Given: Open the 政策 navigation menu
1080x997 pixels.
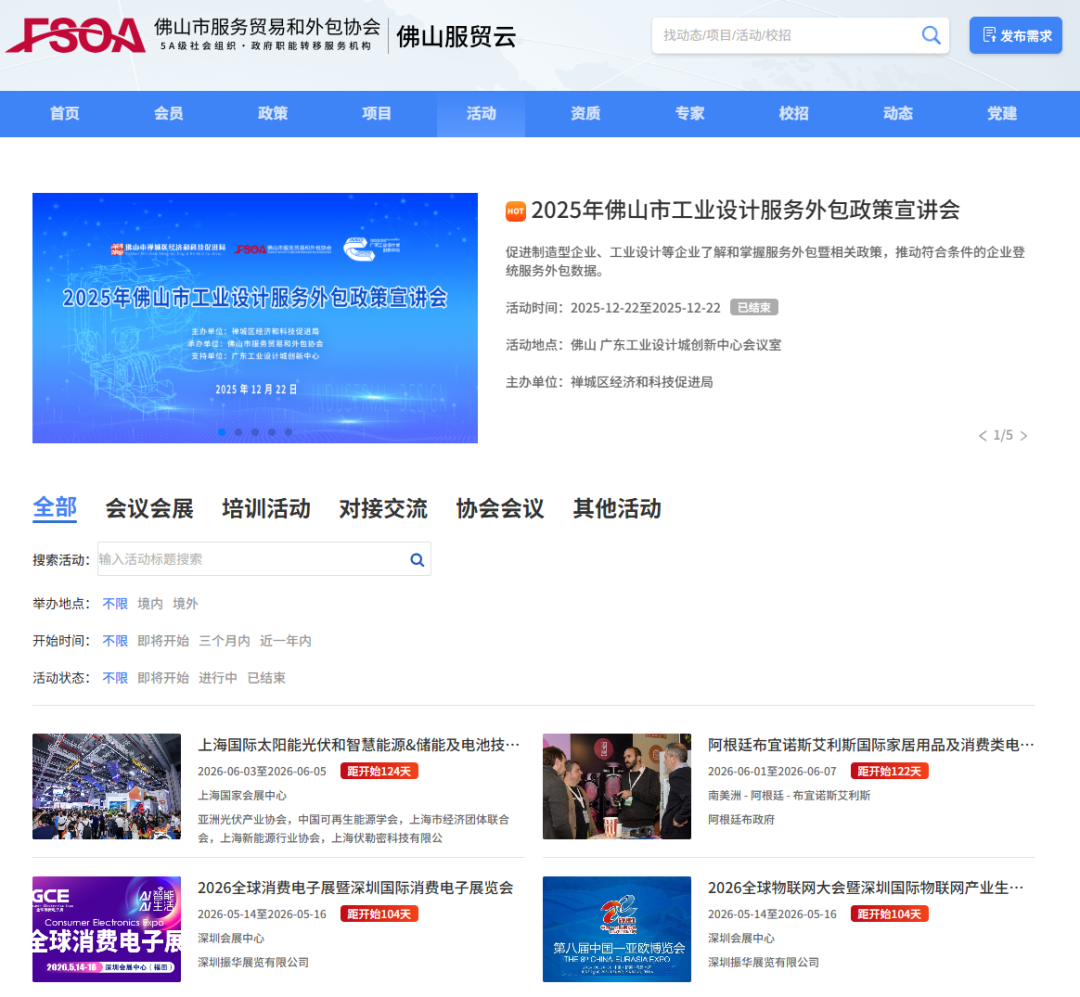Looking at the screenshot, I should pos(272,113).
